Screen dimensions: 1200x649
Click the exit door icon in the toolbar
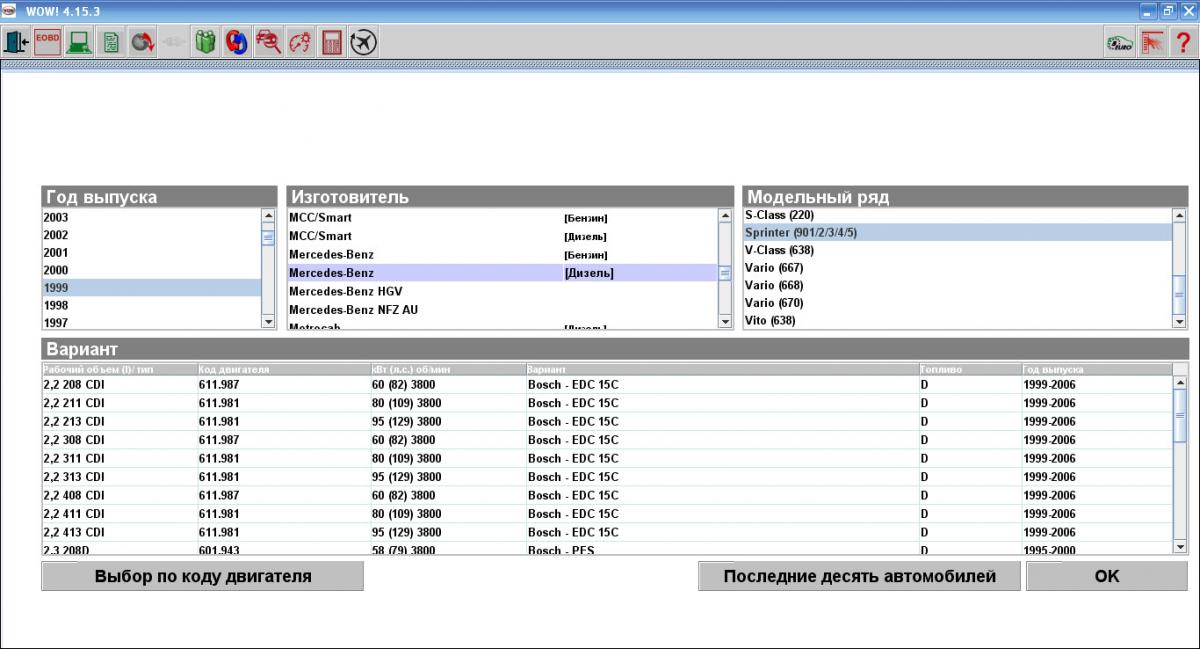(x=16, y=42)
